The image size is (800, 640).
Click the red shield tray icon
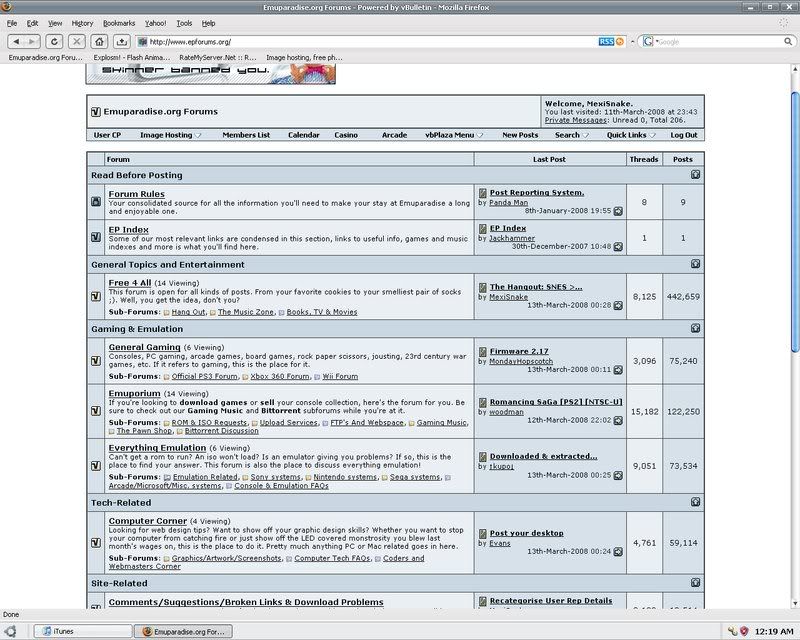tap(743, 631)
